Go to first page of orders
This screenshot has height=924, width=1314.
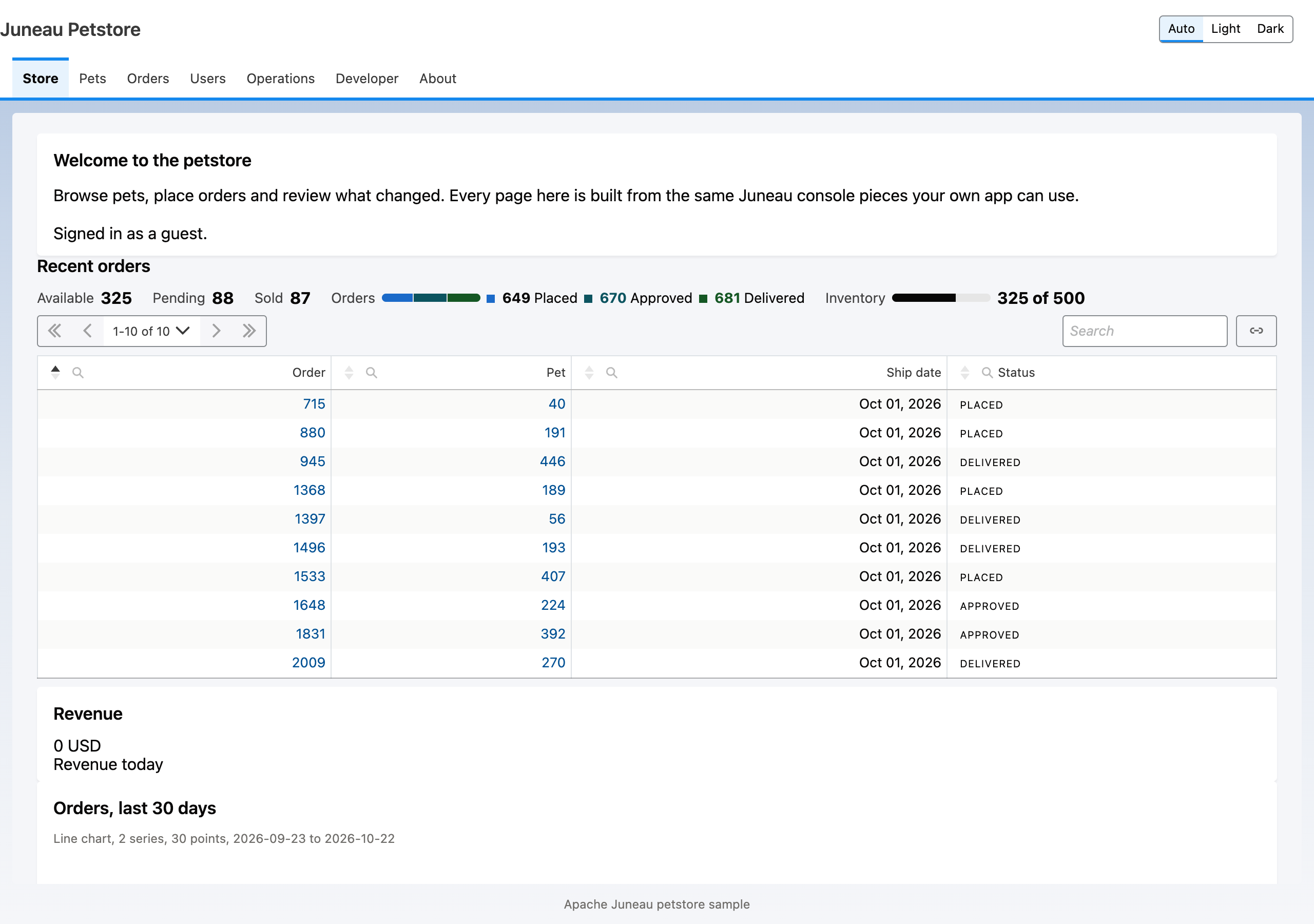click(x=54, y=331)
